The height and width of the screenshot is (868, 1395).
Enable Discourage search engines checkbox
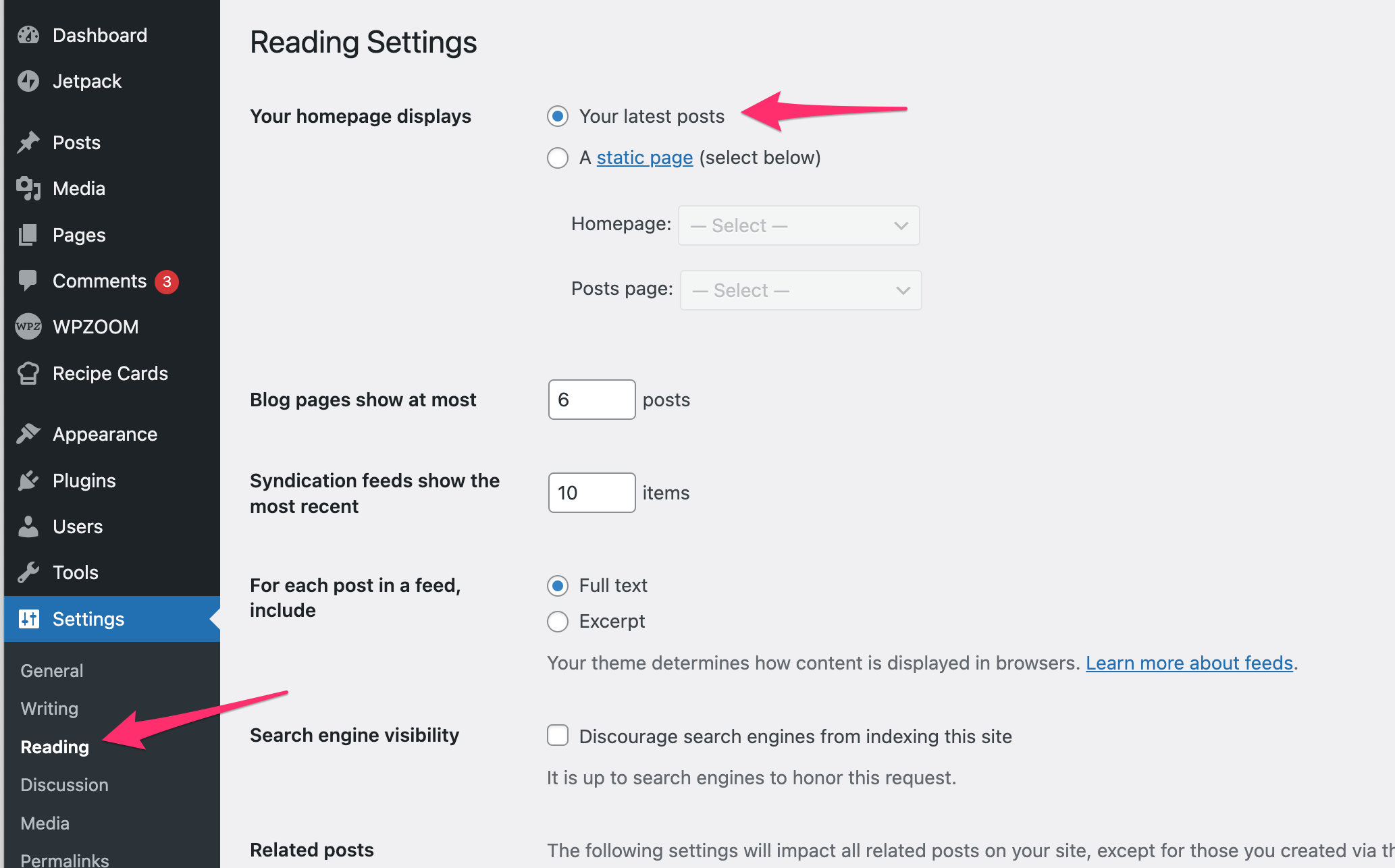[x=558, y=735]
